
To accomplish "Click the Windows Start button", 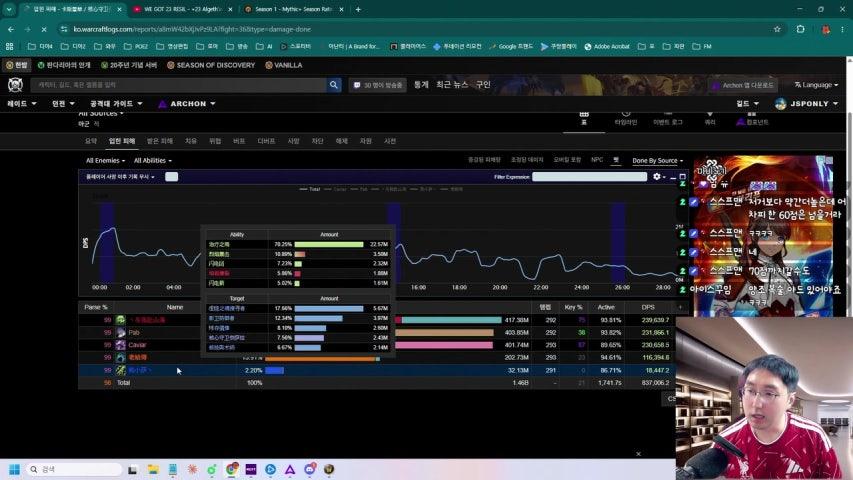I will [x=14, y=469].
